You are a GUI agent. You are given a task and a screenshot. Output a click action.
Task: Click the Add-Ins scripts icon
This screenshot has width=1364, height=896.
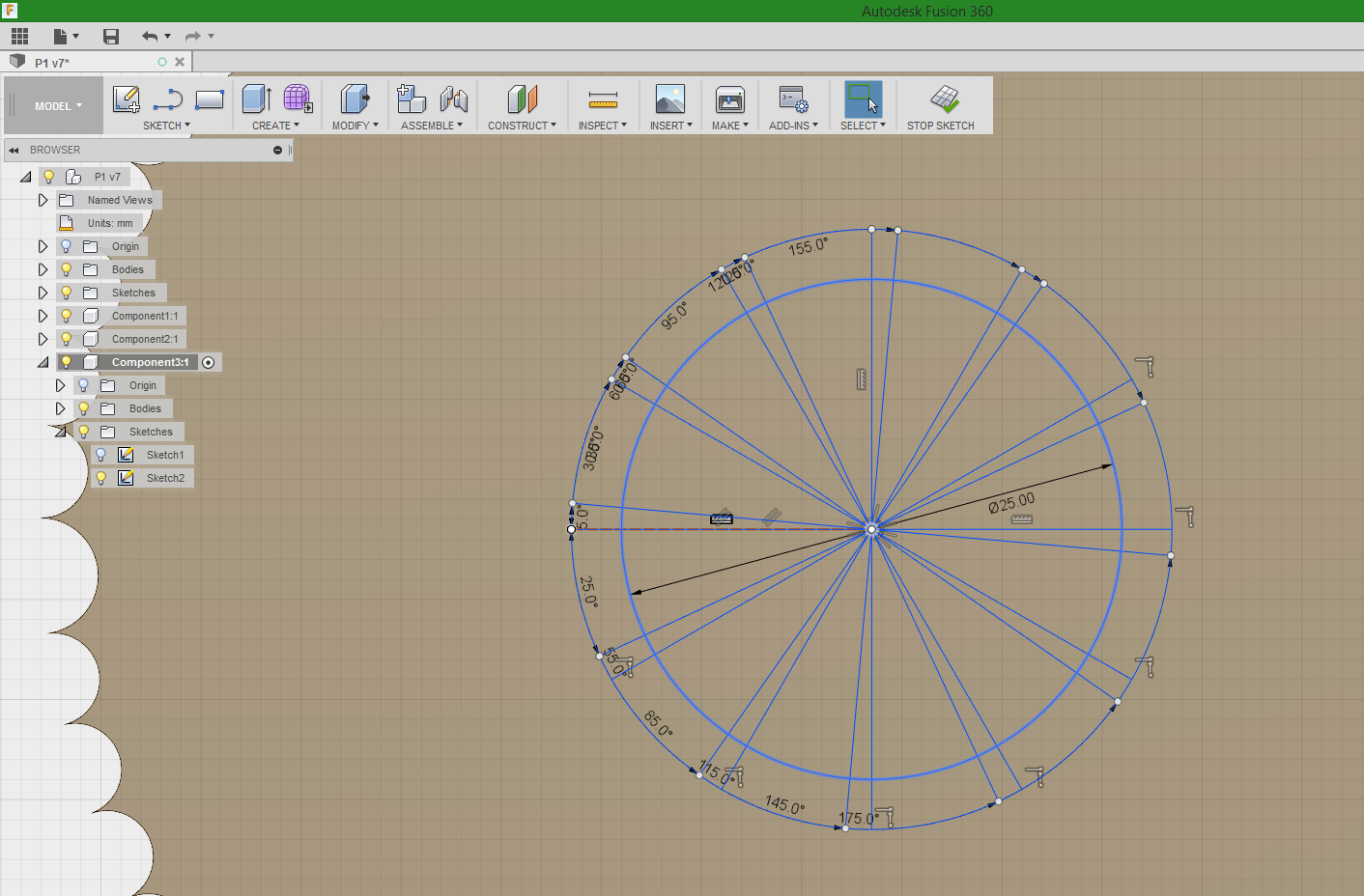(793, 98)
